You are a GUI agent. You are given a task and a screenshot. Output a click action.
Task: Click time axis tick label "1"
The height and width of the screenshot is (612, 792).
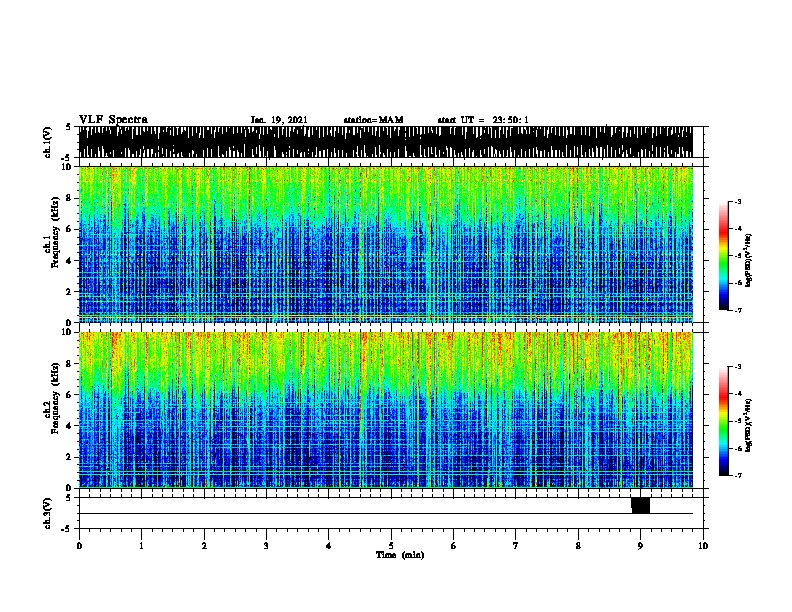click(141, 545)
